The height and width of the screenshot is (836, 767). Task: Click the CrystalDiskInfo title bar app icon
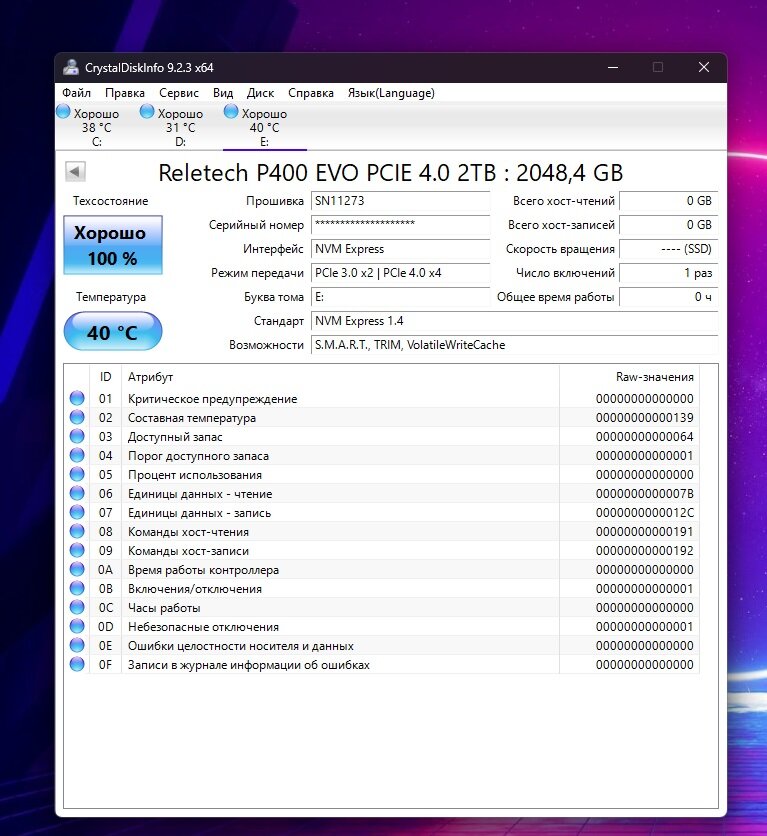(71, 67)
